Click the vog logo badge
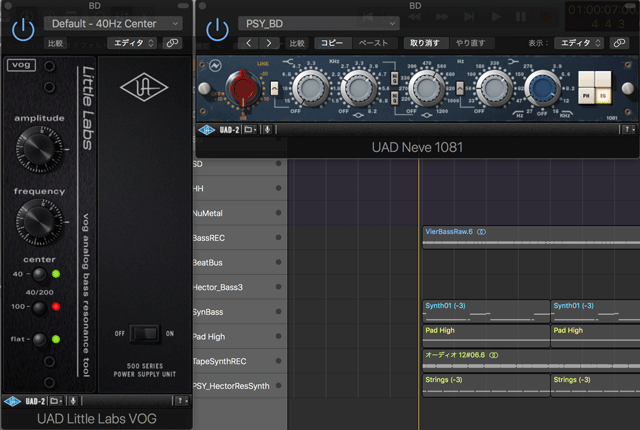 tap(21, 65)
